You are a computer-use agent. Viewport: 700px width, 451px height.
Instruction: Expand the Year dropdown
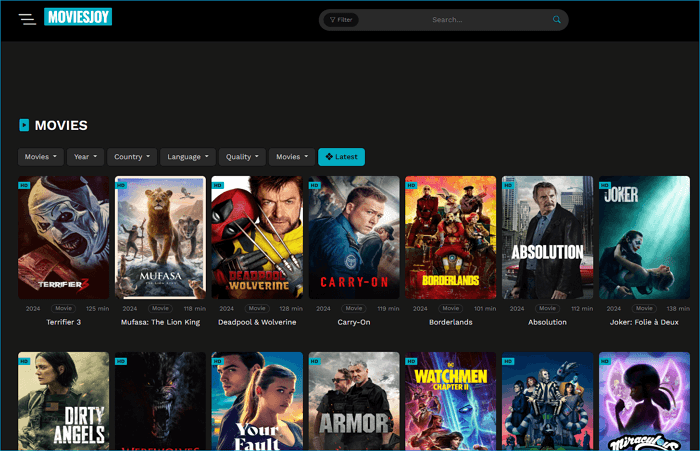[85, 157]
